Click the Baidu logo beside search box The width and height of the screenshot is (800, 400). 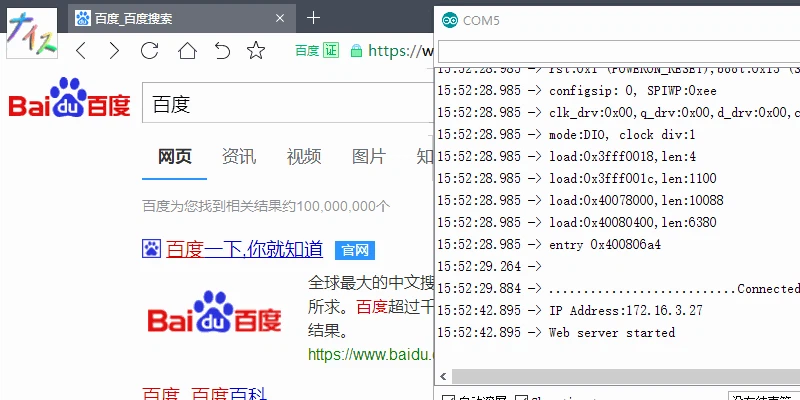(x=69, y=98)
